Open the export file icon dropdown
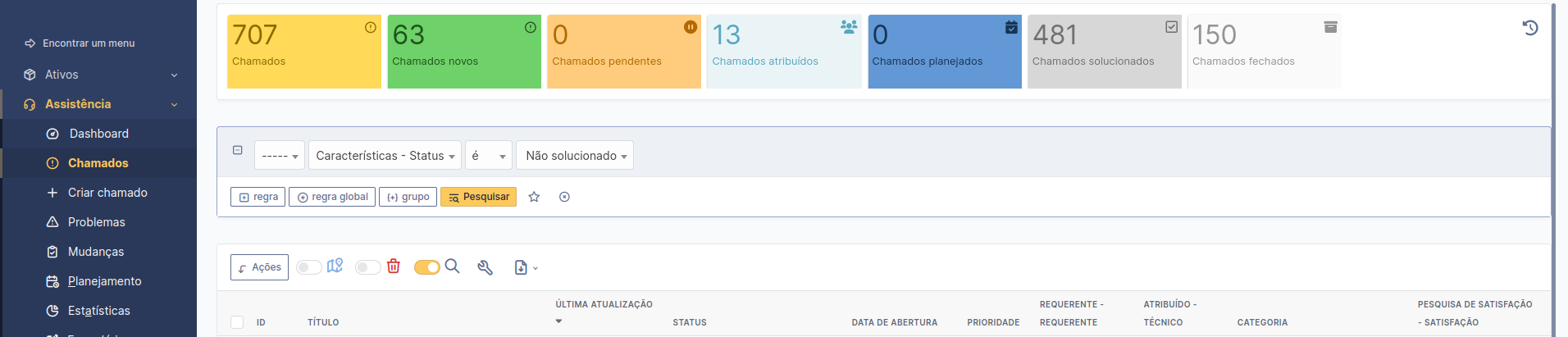 point(526,267)
